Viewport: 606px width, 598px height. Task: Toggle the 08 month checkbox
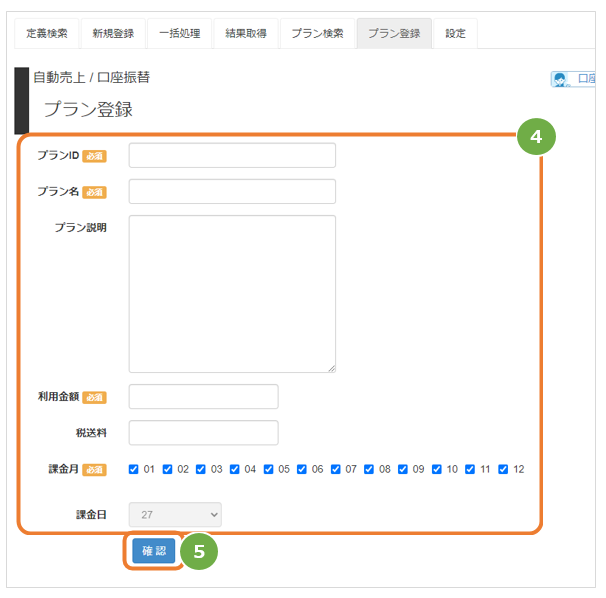[369, 469]
